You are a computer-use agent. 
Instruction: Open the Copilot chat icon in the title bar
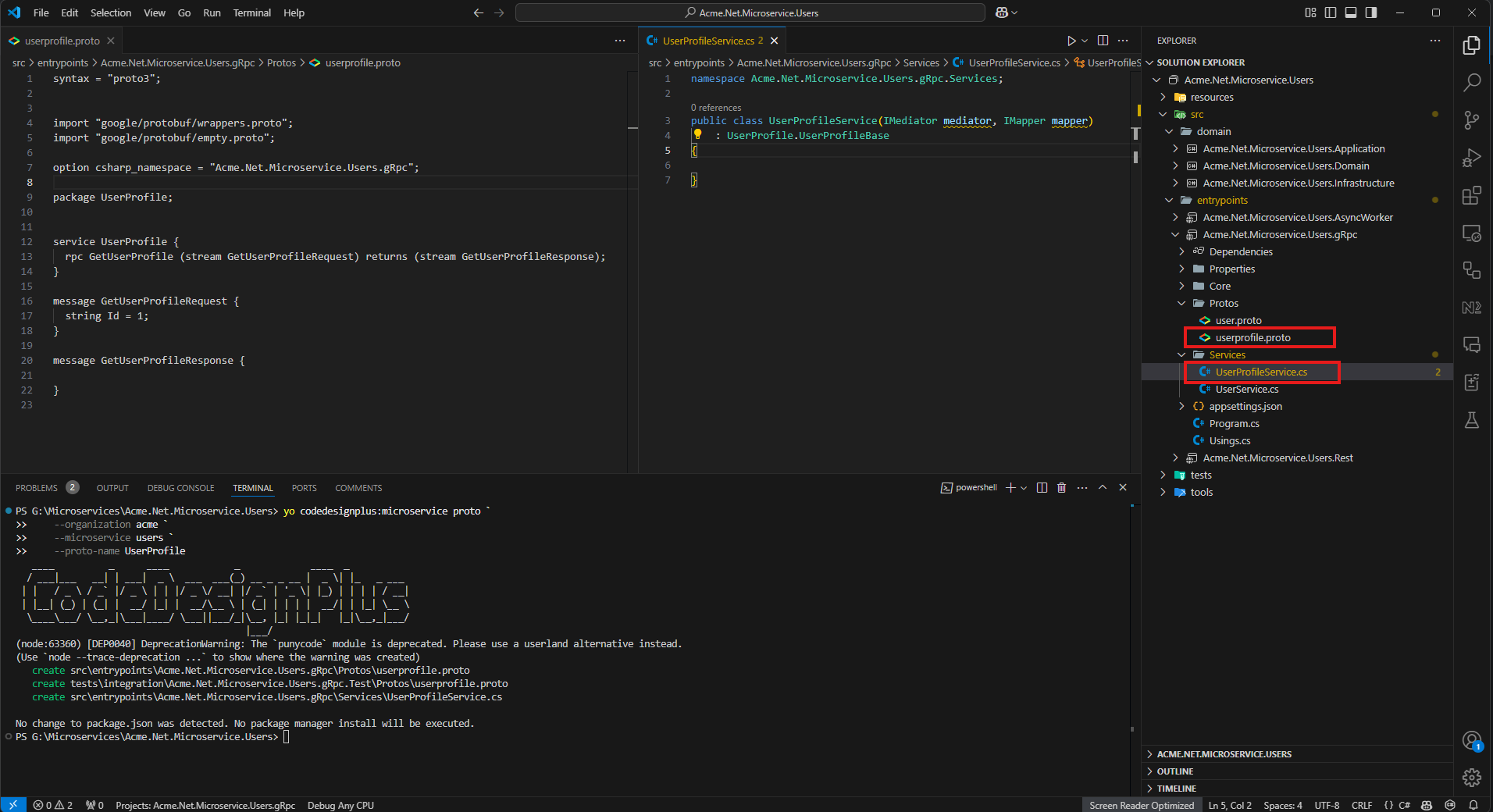(x=1002, y=12)
